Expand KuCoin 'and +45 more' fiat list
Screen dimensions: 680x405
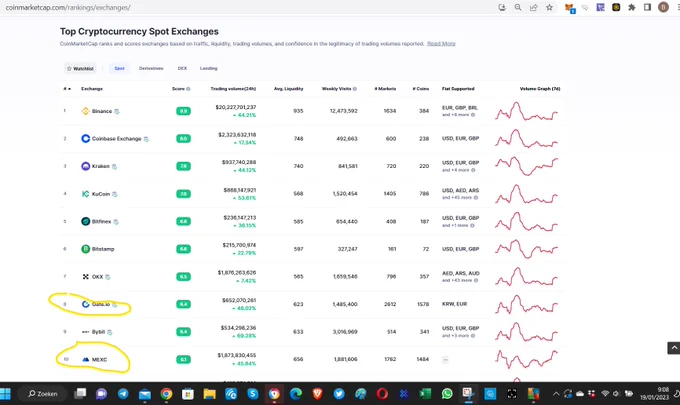click(460, 198)
